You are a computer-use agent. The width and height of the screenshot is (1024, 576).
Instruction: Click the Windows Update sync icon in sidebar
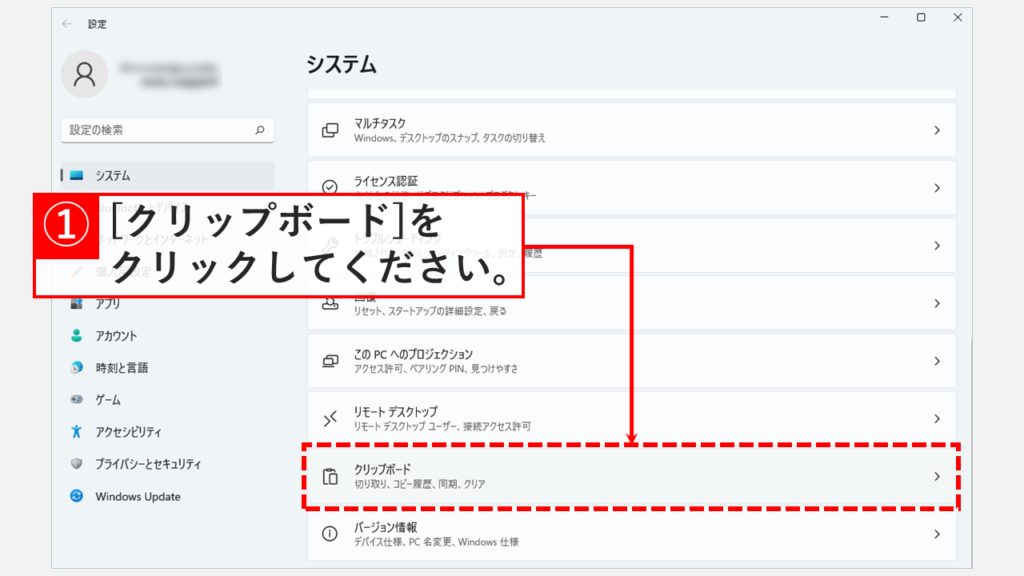point(77,496)
